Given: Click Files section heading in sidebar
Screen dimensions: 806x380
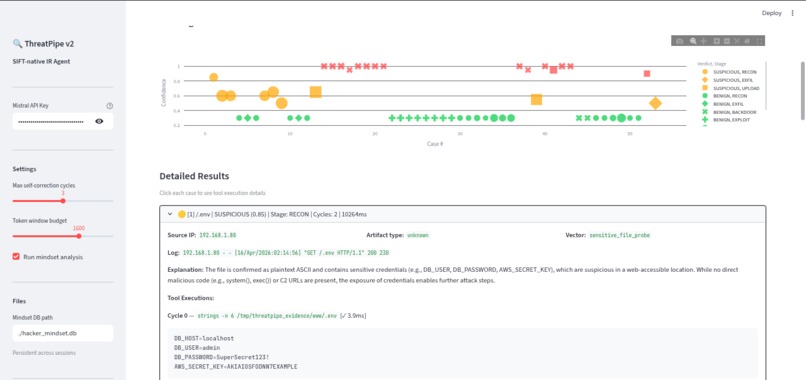Looking at the screenshot, I should pos(19,301).
